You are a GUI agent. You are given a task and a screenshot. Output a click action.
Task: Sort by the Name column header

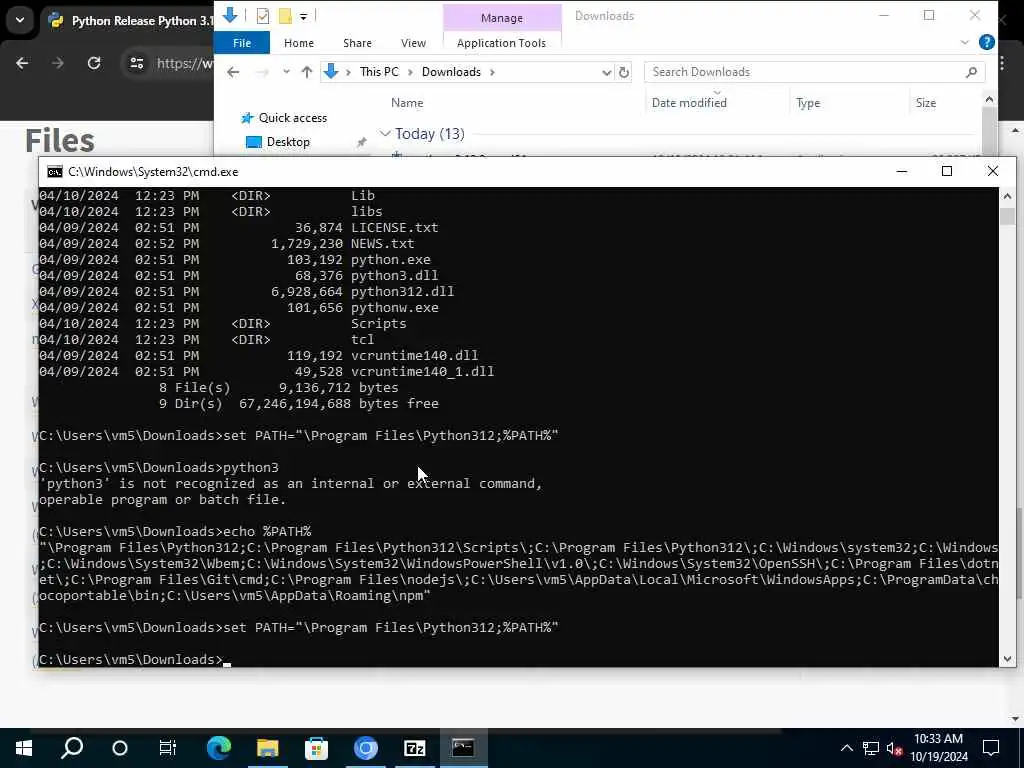pyautogui.click(x=407, y=103)
